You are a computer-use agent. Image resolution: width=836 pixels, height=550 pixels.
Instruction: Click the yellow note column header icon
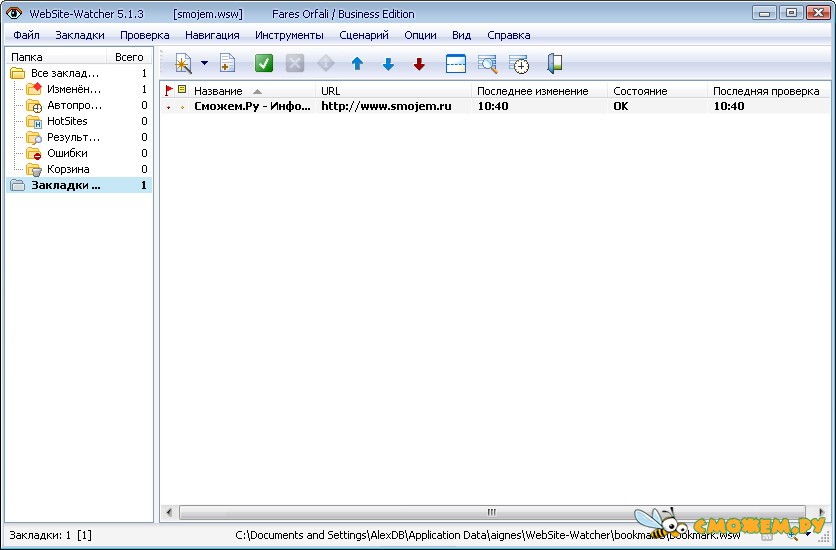(x=182, y=90)
